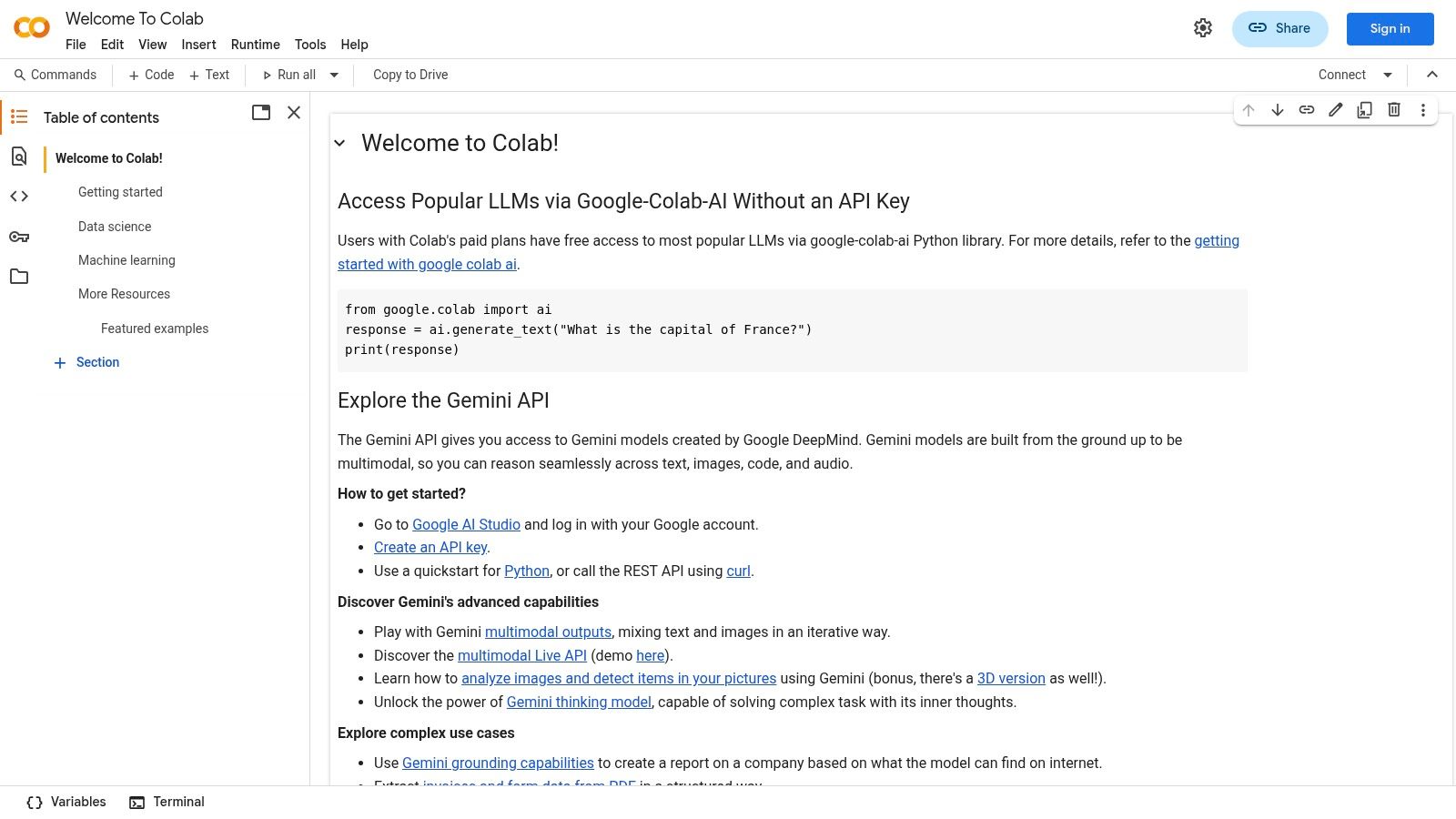Click Run all

point(289,75)
